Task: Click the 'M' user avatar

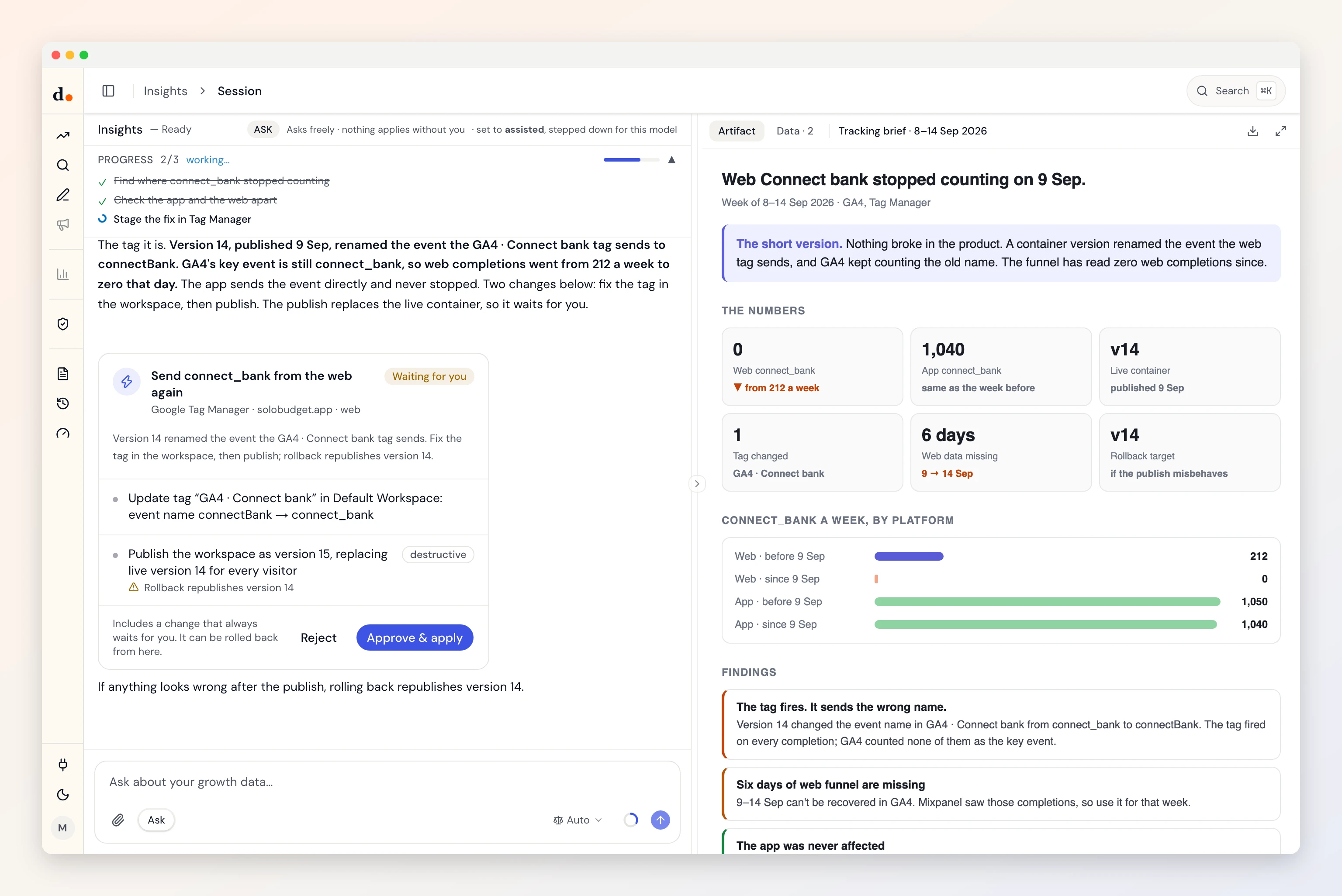Action: (62, 827)
